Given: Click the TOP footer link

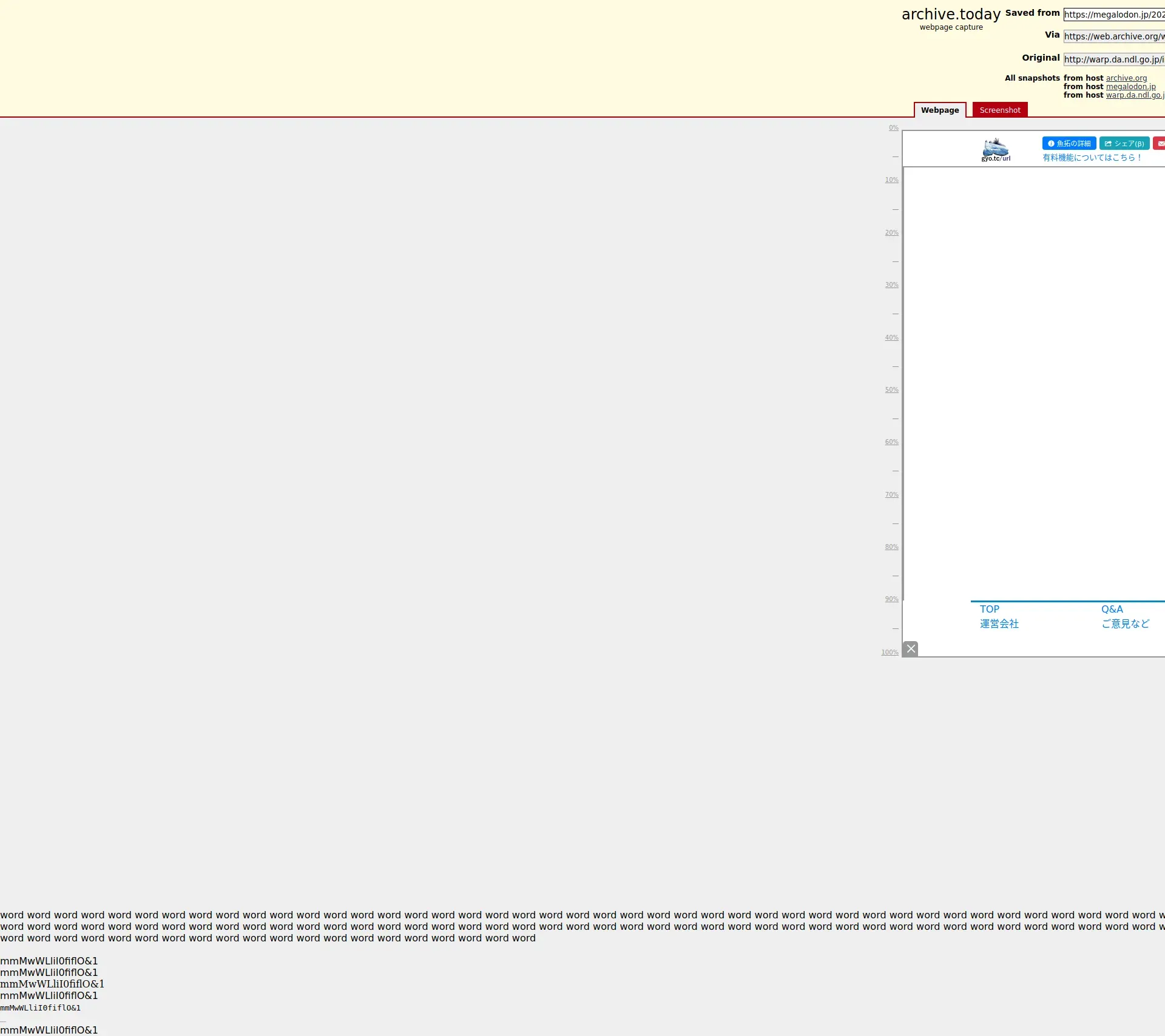Looking at the screenshot, I should [x=989, y=609].
